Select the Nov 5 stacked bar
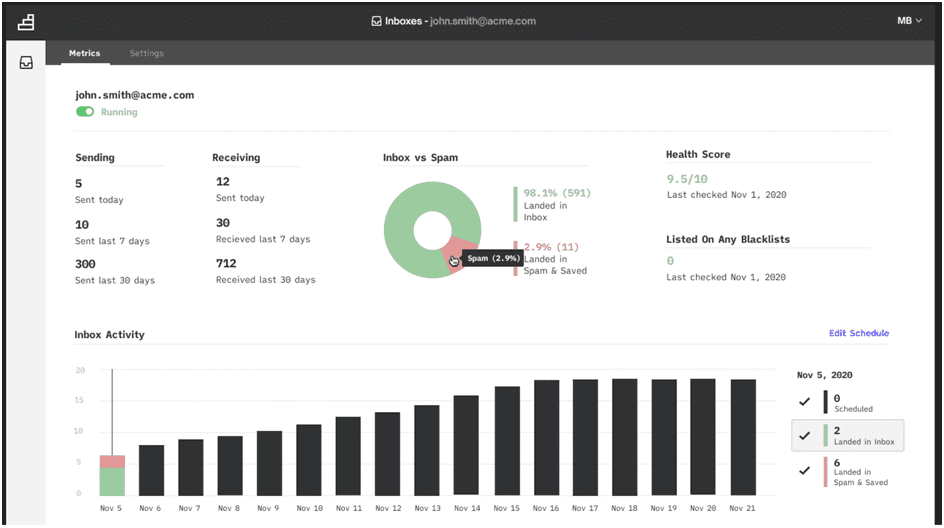The image size is (944, 528). 112,476
